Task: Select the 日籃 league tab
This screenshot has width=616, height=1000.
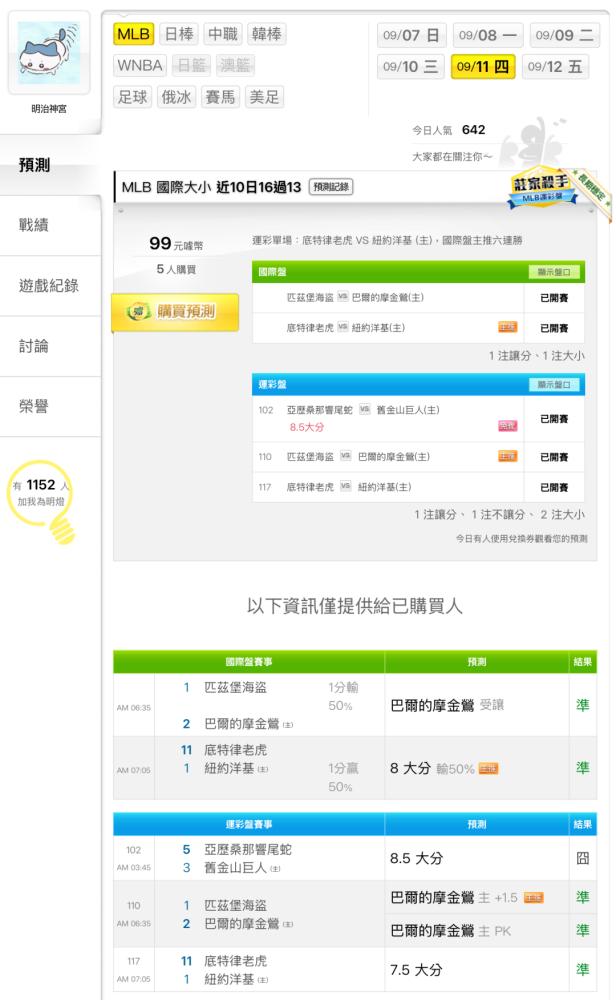Action: coord(191,65)
